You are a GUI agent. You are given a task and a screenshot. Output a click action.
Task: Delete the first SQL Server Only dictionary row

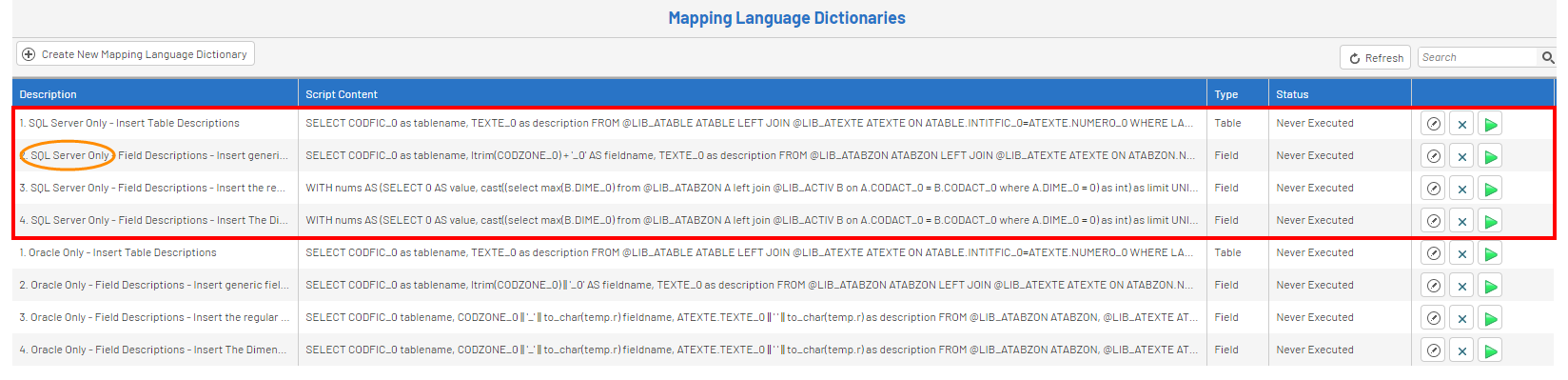[1462, 124]
